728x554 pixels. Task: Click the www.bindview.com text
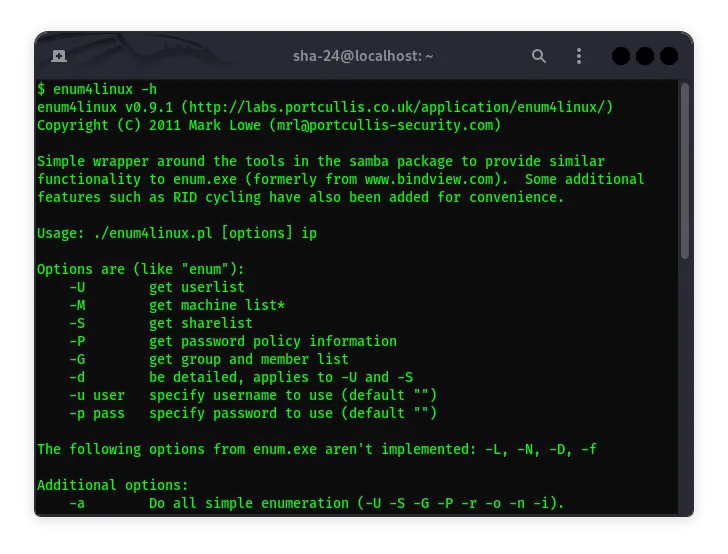coord(429,179)
